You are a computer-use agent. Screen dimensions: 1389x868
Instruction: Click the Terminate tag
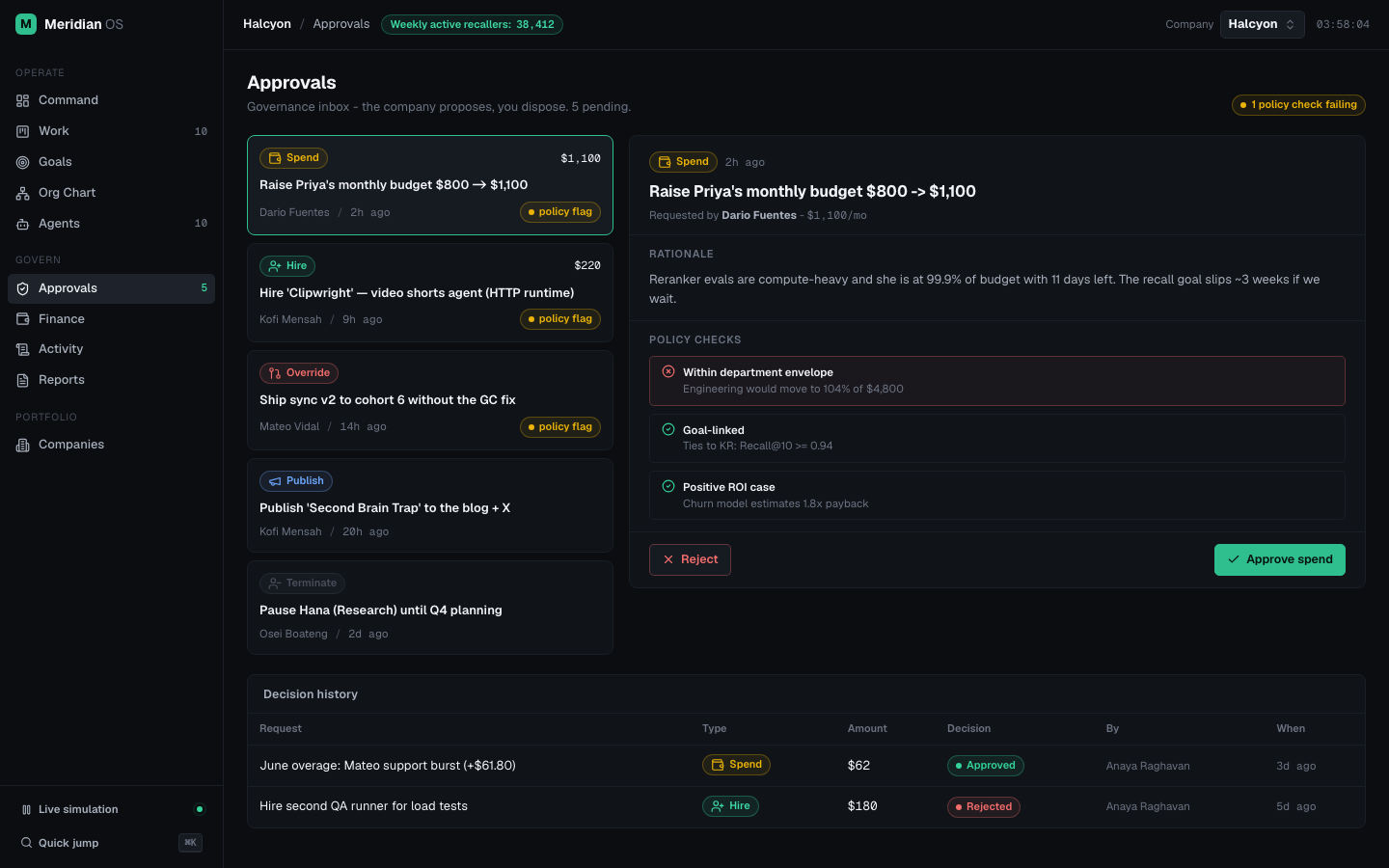pos(302,583)
